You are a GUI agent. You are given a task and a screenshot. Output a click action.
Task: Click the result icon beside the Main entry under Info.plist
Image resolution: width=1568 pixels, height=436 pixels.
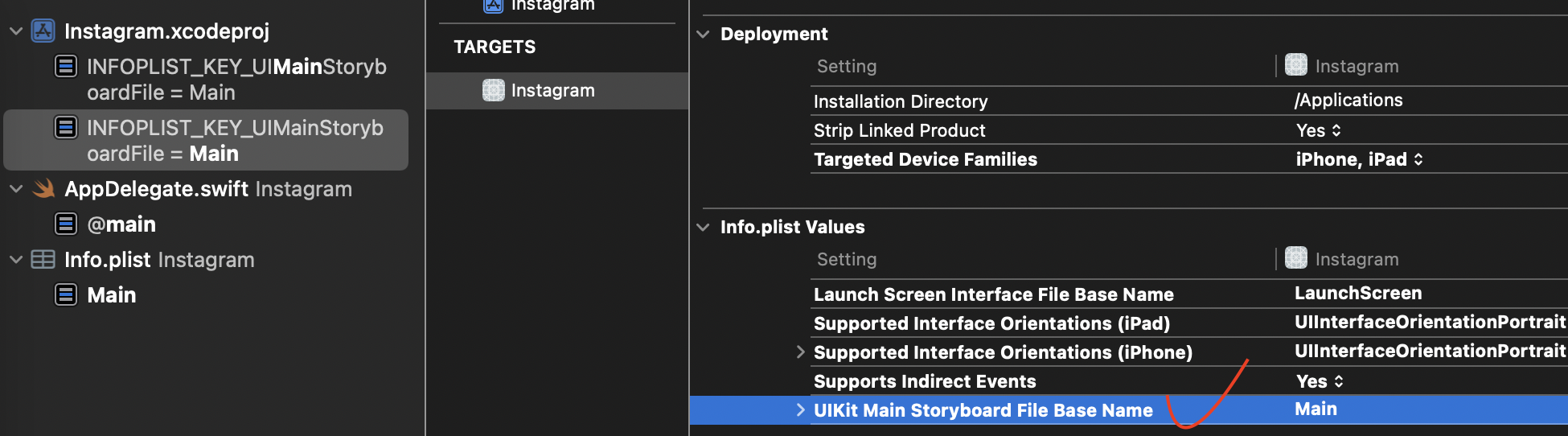click(66, 294)
